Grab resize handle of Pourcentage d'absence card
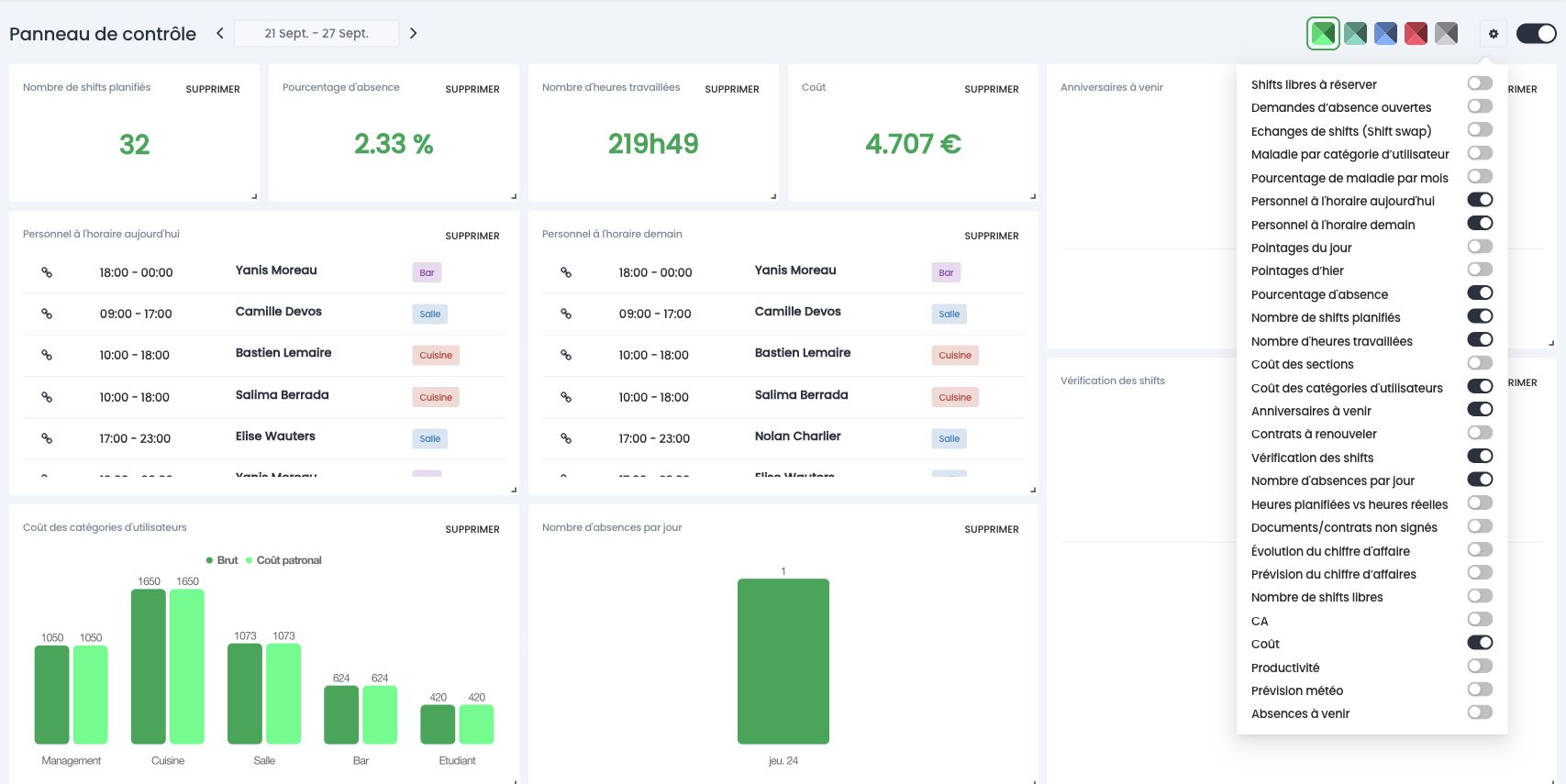The width and height of the screenshot is (1566, 784). [x=514, y=196]
